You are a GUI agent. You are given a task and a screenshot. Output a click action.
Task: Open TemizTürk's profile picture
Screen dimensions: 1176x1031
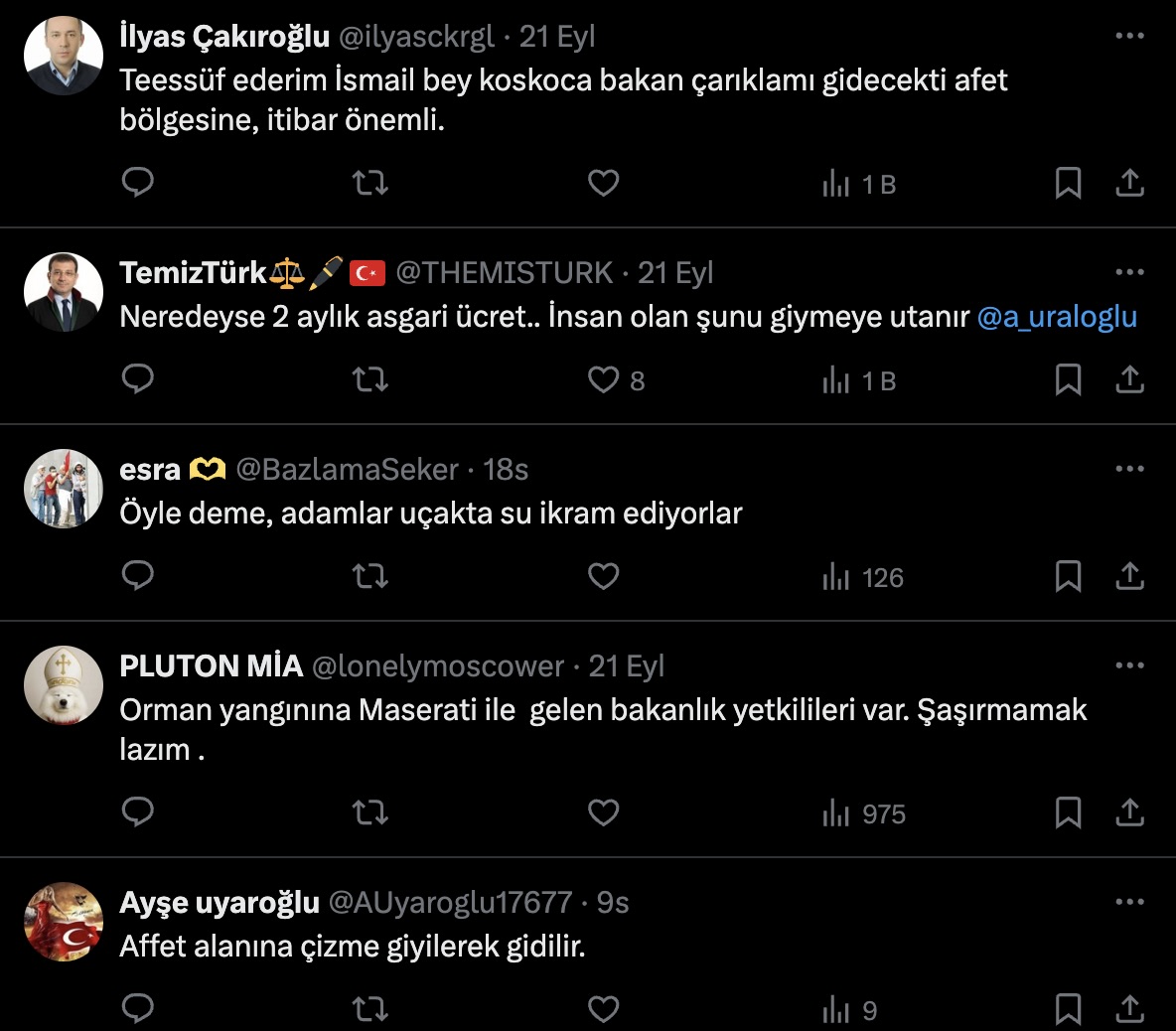pos(64,292)
